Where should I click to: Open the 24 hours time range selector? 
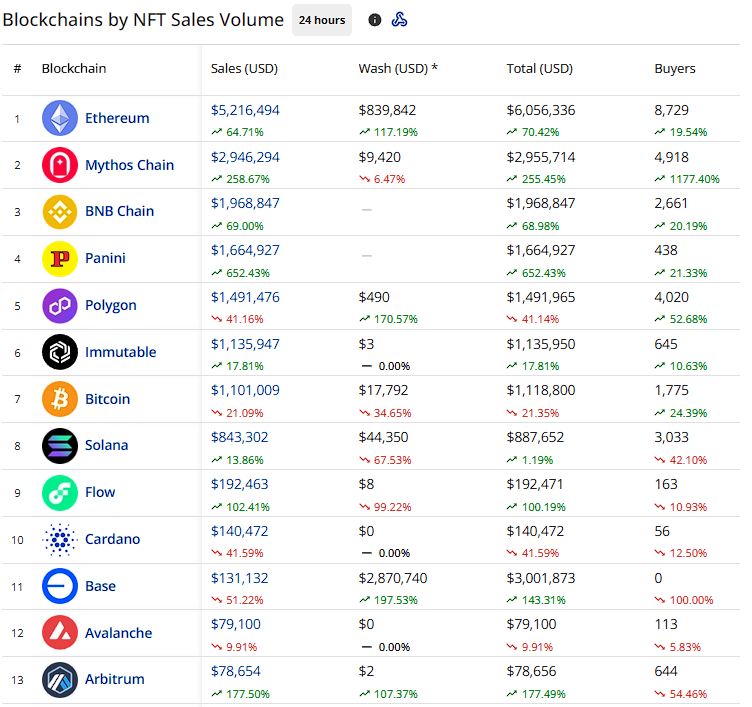pos(322,20)
